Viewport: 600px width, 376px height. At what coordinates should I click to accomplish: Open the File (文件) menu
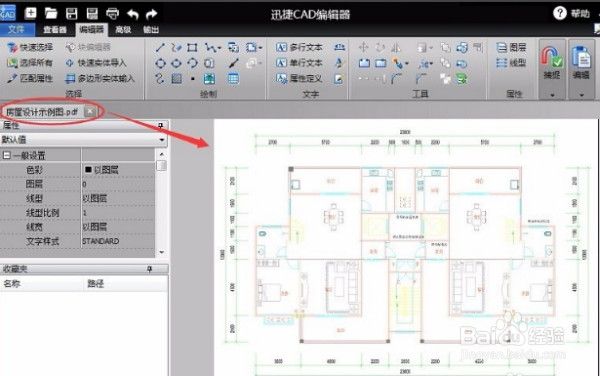(16, 29)
